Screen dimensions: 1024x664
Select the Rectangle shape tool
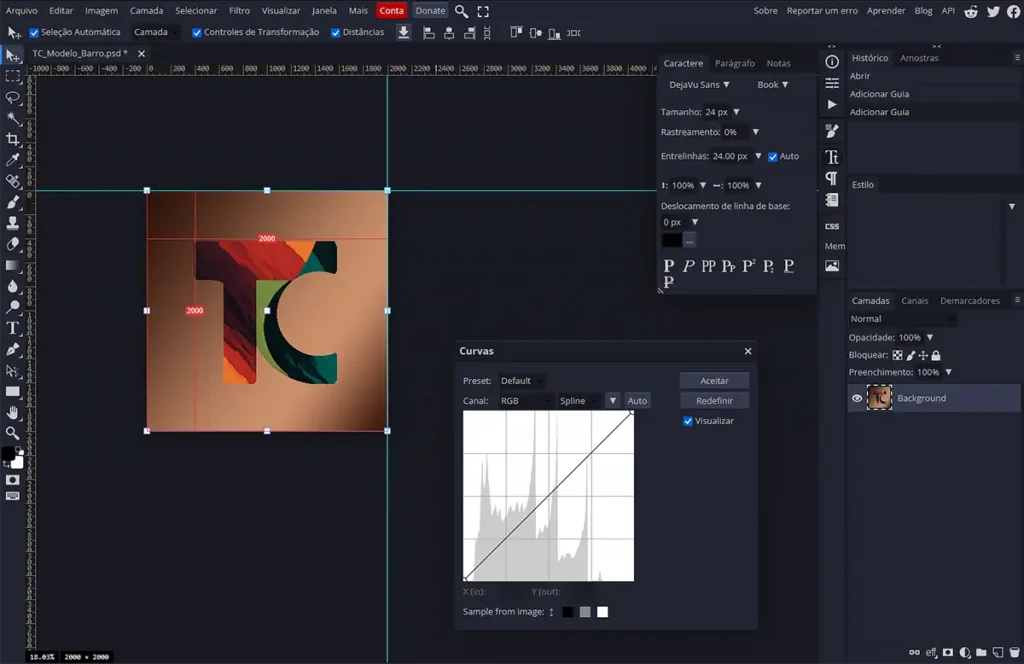point(12,391)
